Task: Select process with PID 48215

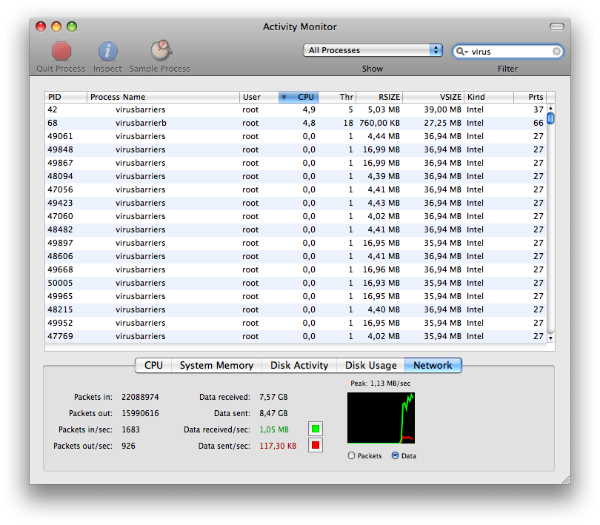Action: pyautogui.click(x=295, y=310)
